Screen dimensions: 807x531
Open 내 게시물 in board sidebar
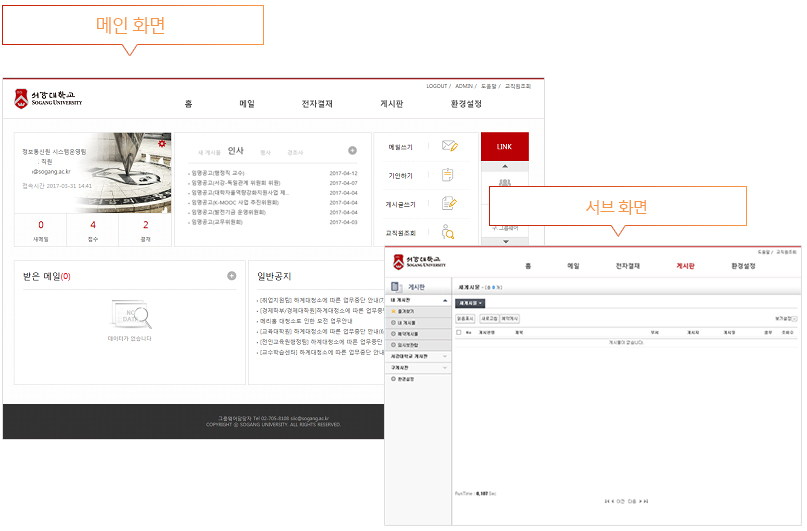click(x=406, y=323)
